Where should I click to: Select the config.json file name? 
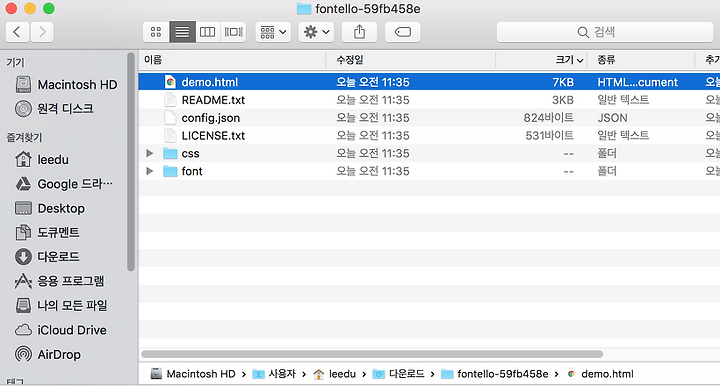pos(211,118)
